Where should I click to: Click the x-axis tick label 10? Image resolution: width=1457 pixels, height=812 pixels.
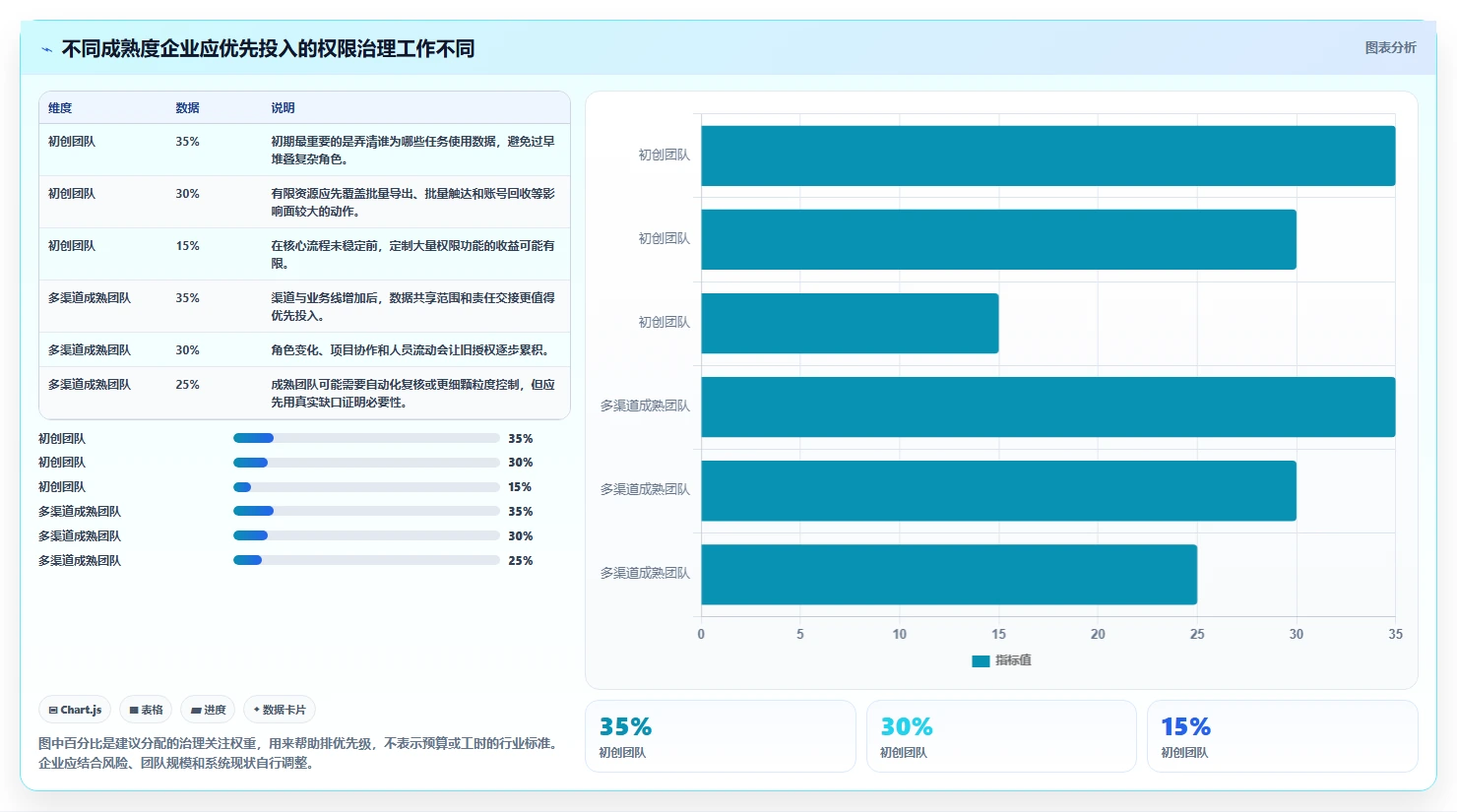[x=900, y=634]
